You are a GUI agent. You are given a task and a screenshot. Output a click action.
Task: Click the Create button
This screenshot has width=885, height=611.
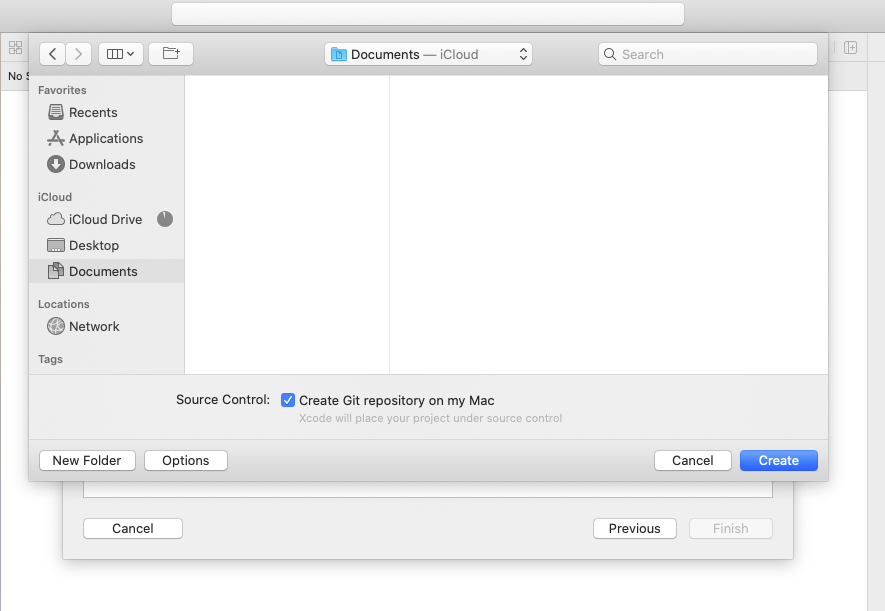[779, 460]
